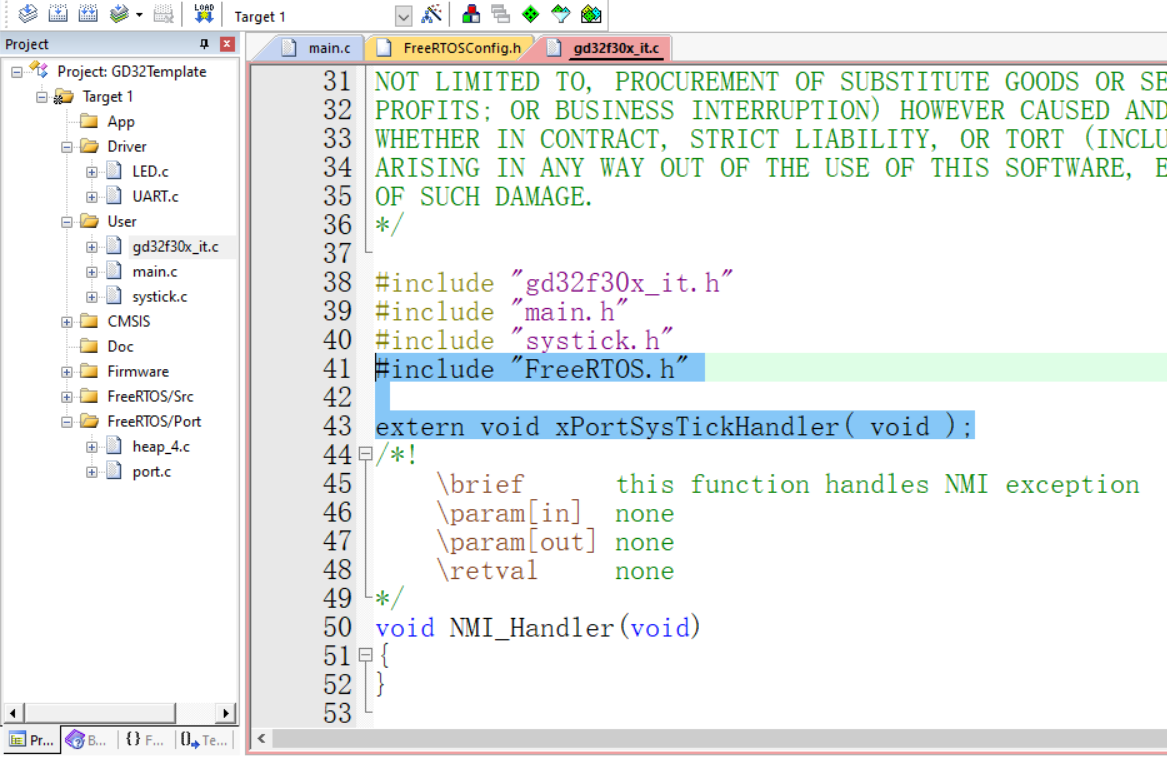Click the Rebuild all target files icon
This screenshot has width=1167, height=760.
pyautogui.click(x=88, y=13)
